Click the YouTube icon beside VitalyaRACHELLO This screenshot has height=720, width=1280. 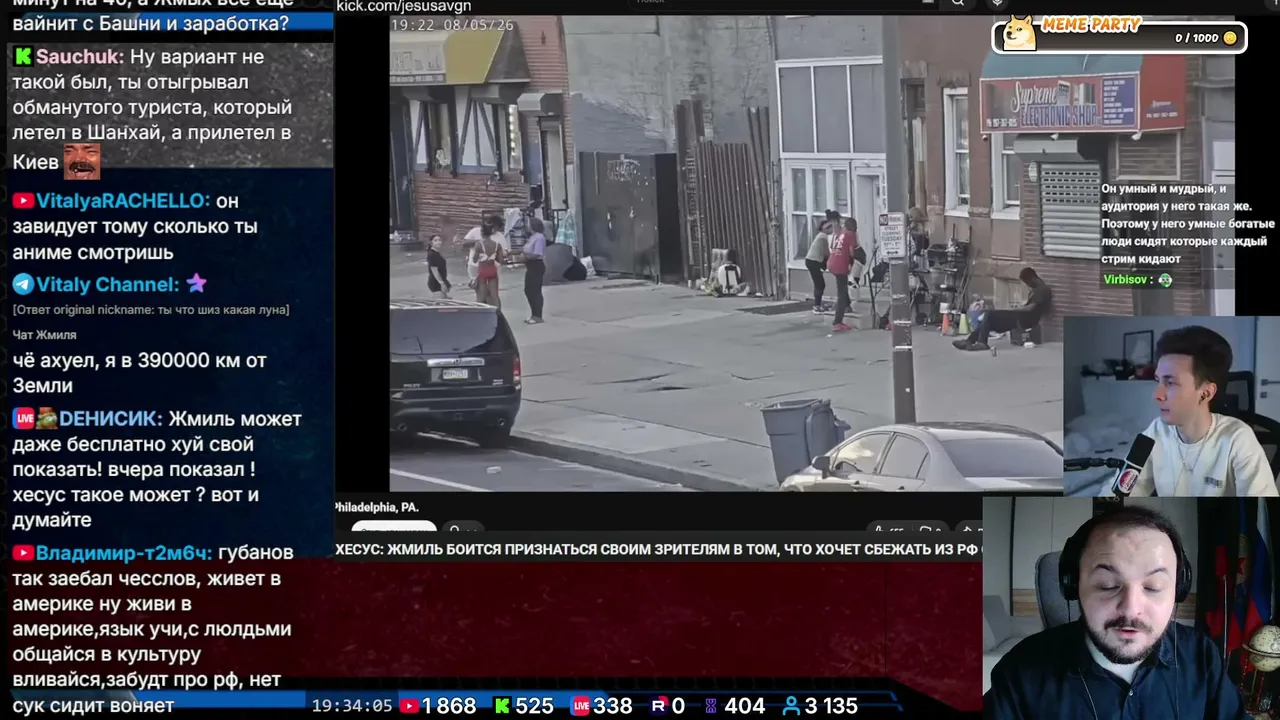(x=23, y=201)
